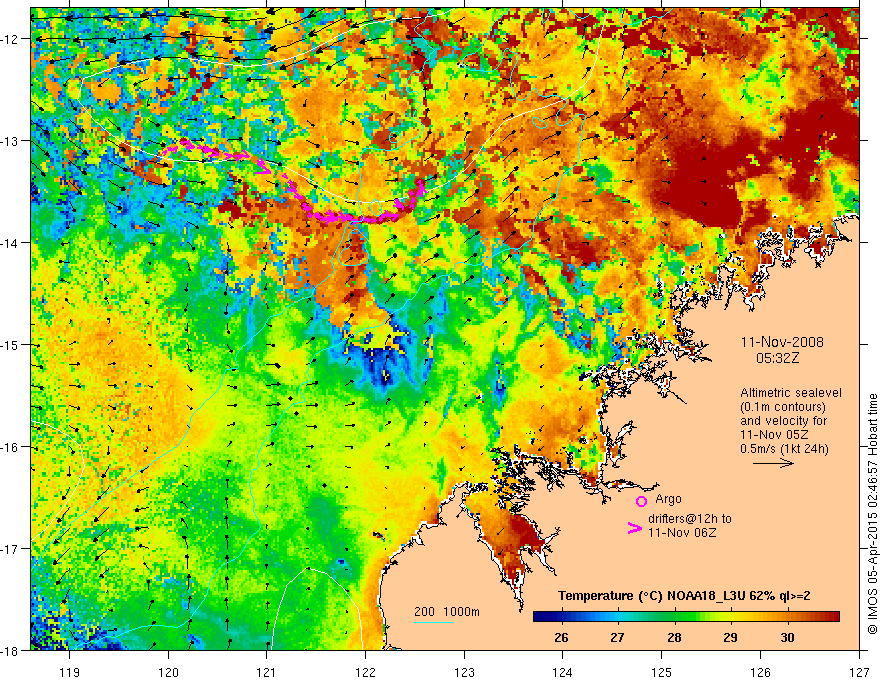The width and height of the screenshot is (880, 680).
Task: Click the 'Argo' legend label
Action: (x=668, y=499)
